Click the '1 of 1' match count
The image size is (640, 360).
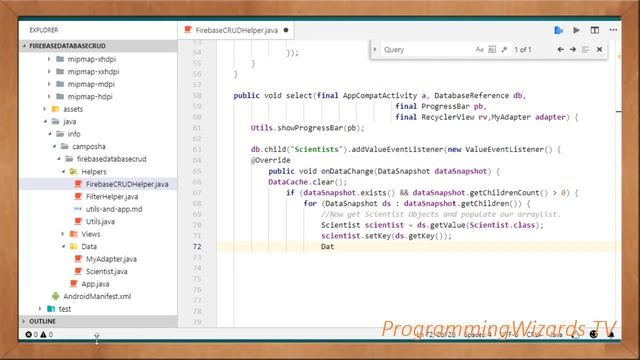[x=523, y=49]
